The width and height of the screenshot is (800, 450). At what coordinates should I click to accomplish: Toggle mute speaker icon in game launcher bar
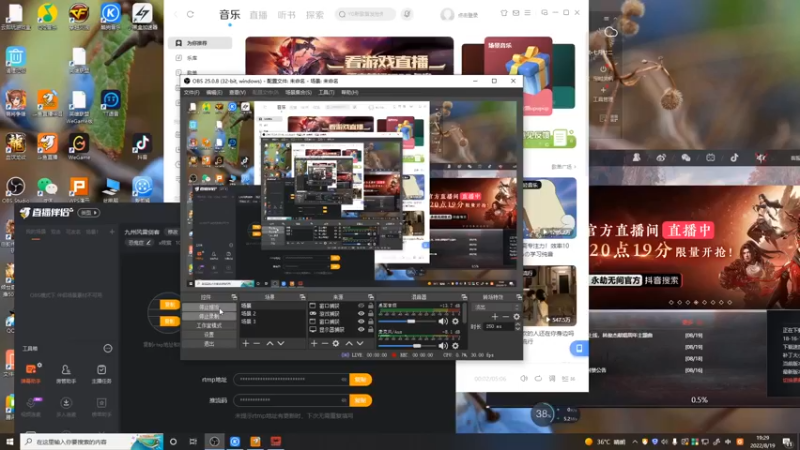pos(761,158)
